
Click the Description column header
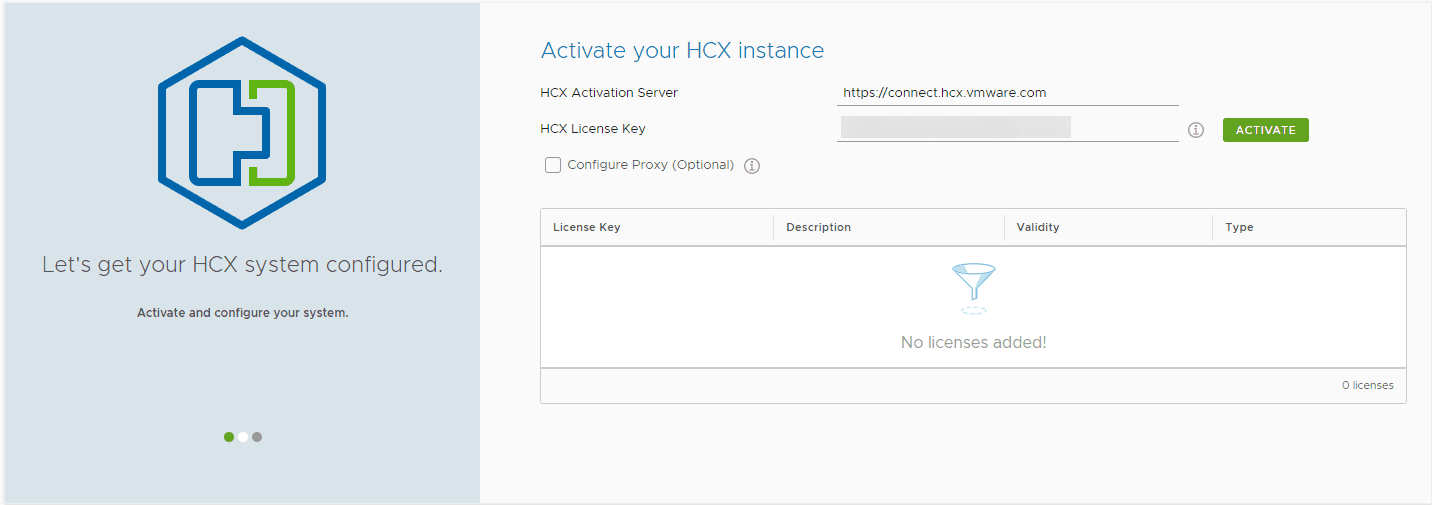pos(818,227)
